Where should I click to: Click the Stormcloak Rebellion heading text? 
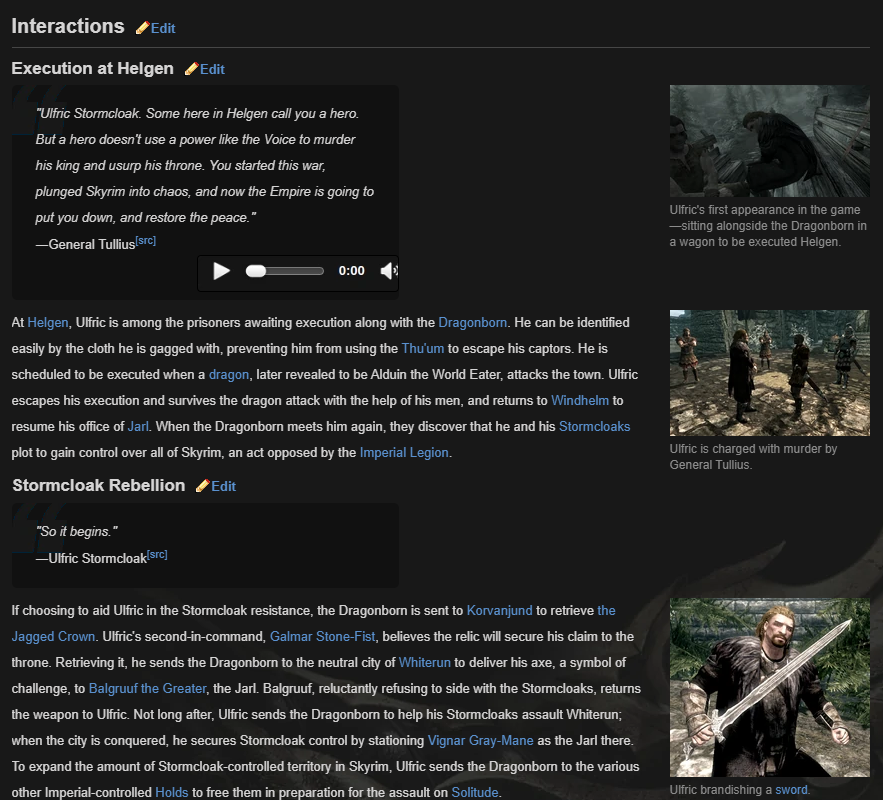coord(99,486)
